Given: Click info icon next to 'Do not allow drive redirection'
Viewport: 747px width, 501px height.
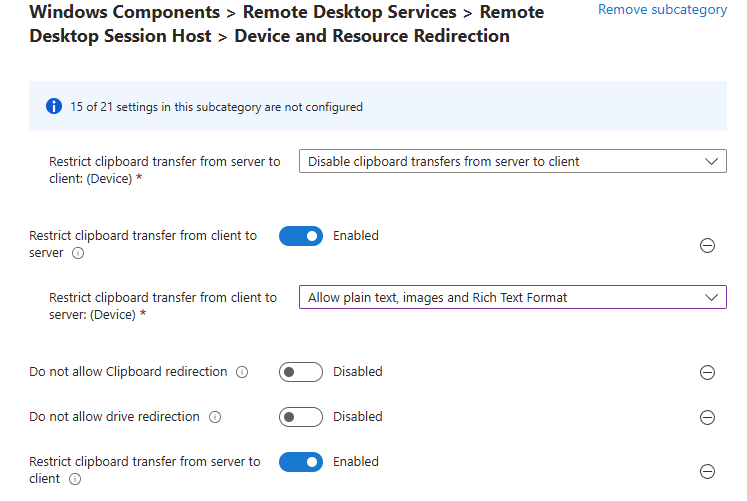Looking at the screenshot, I should click(x=214, y=417).
